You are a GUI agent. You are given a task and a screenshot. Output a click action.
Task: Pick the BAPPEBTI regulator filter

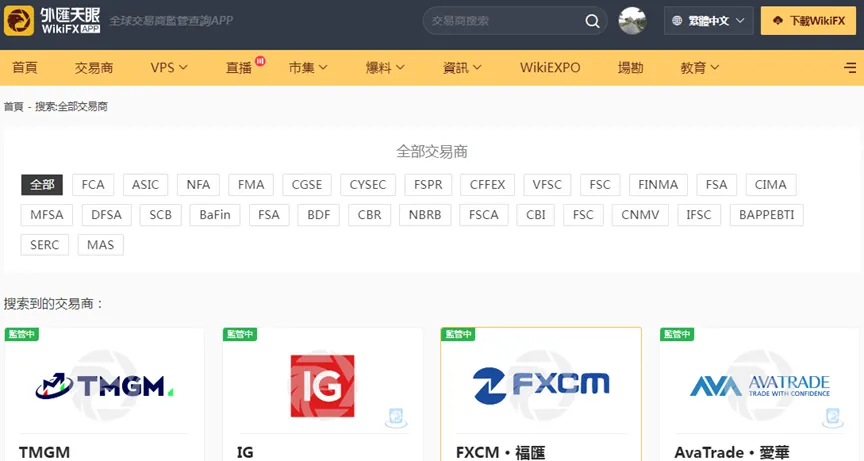tap(767, 215)
